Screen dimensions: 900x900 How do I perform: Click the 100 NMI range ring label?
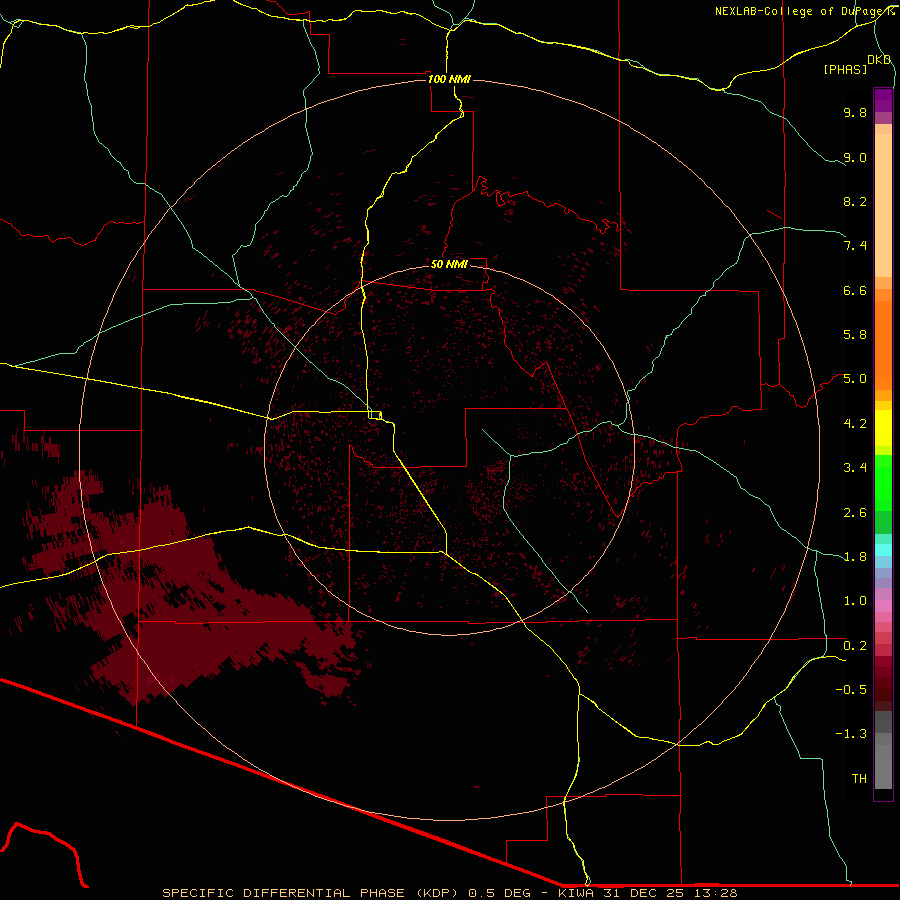(449, 79)
